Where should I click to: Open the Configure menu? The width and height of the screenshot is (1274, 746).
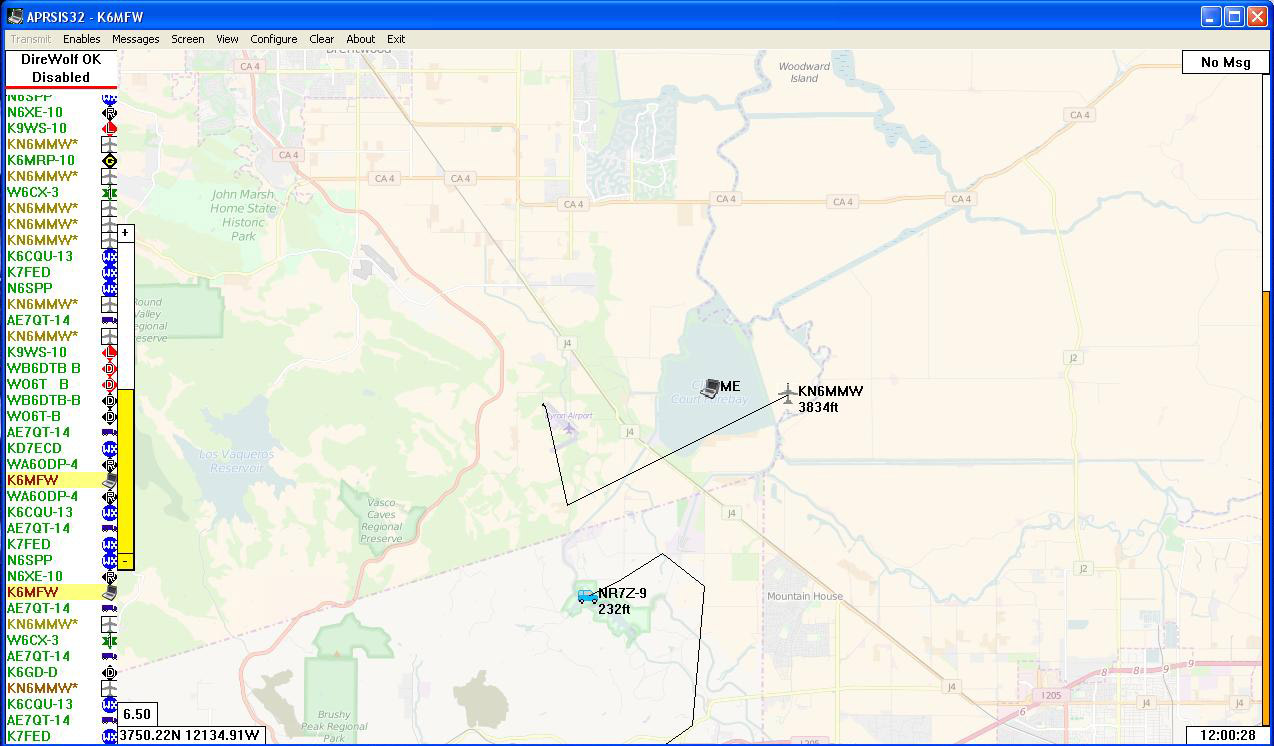(273, 39)
